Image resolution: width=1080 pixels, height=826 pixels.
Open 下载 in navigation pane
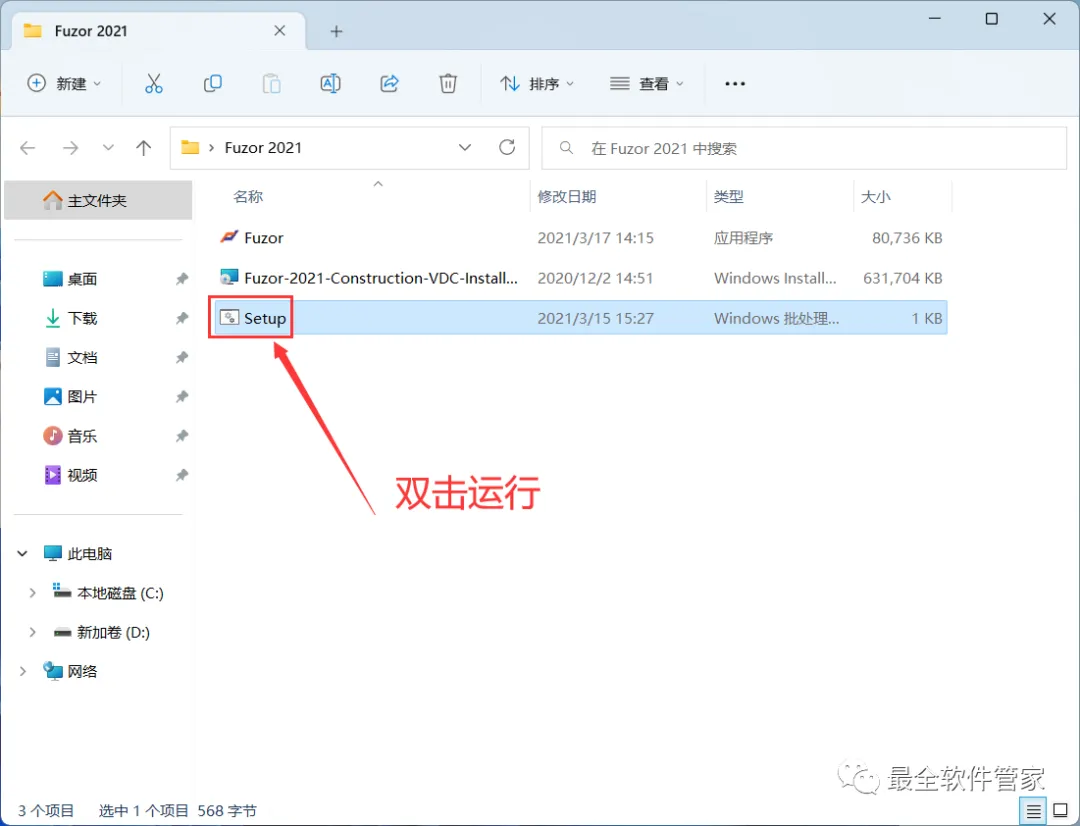tap(82, 318)
